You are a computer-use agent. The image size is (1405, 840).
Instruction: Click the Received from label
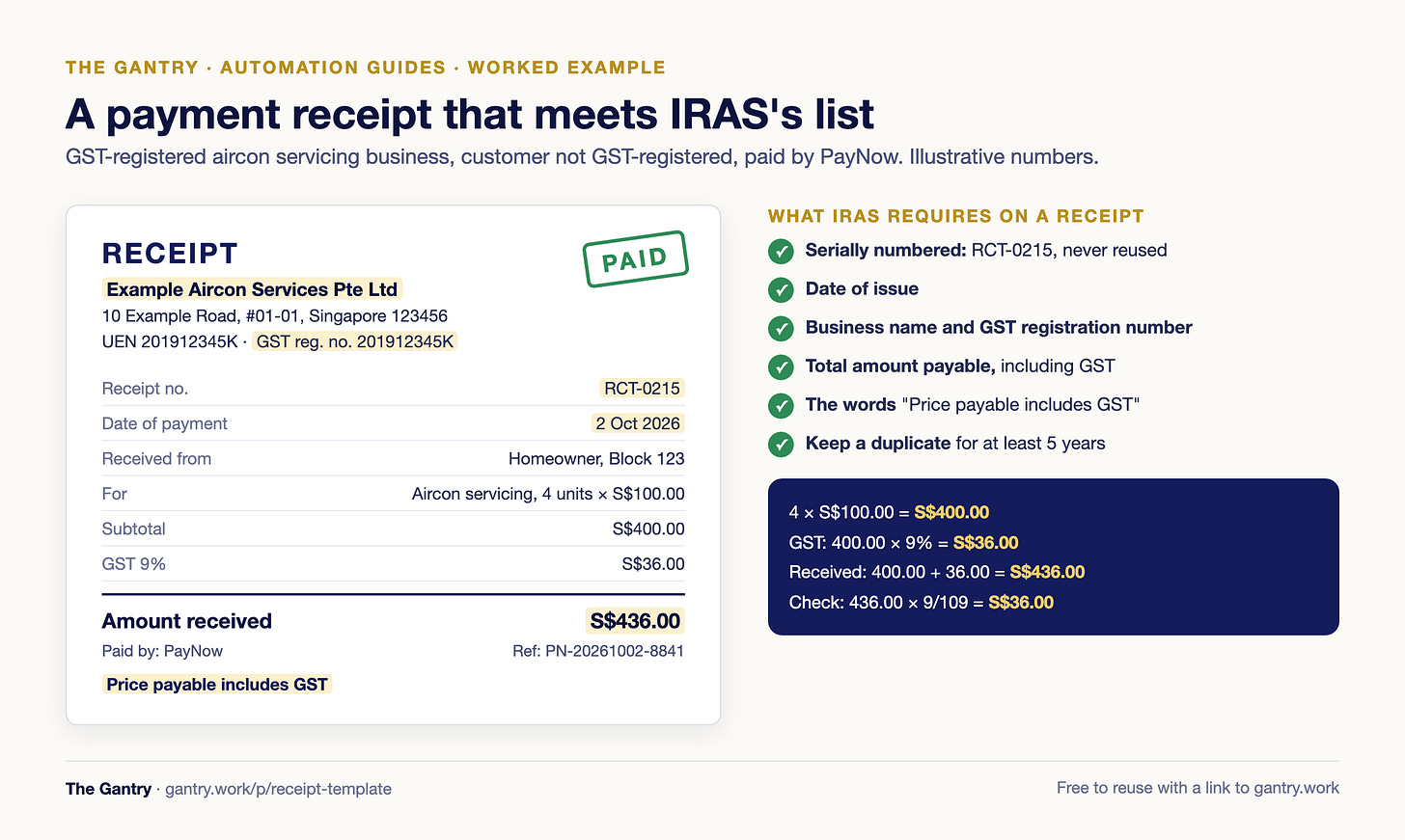tap(156, 459)
